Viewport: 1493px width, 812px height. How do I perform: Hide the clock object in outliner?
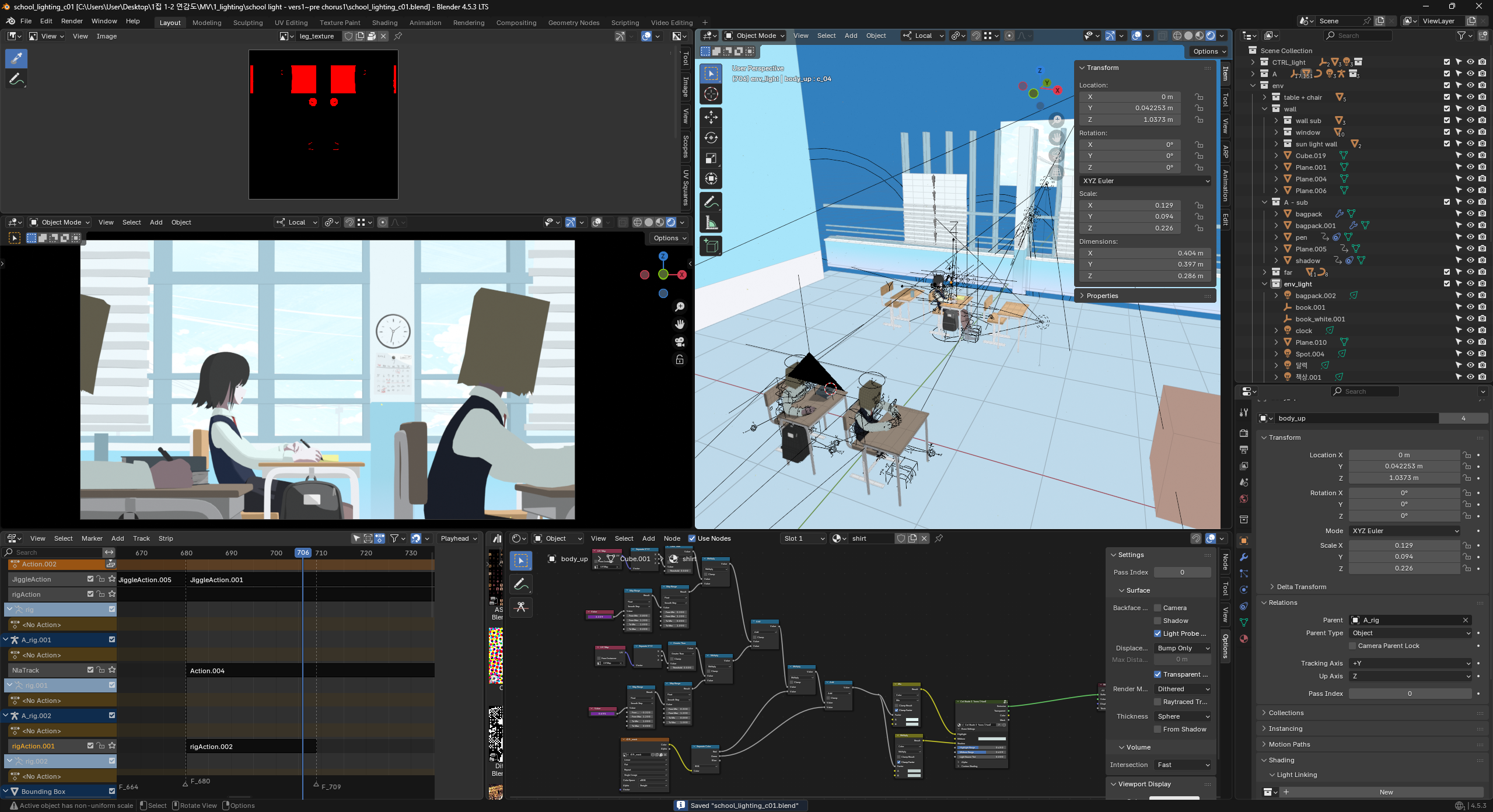click(1470, 330)
